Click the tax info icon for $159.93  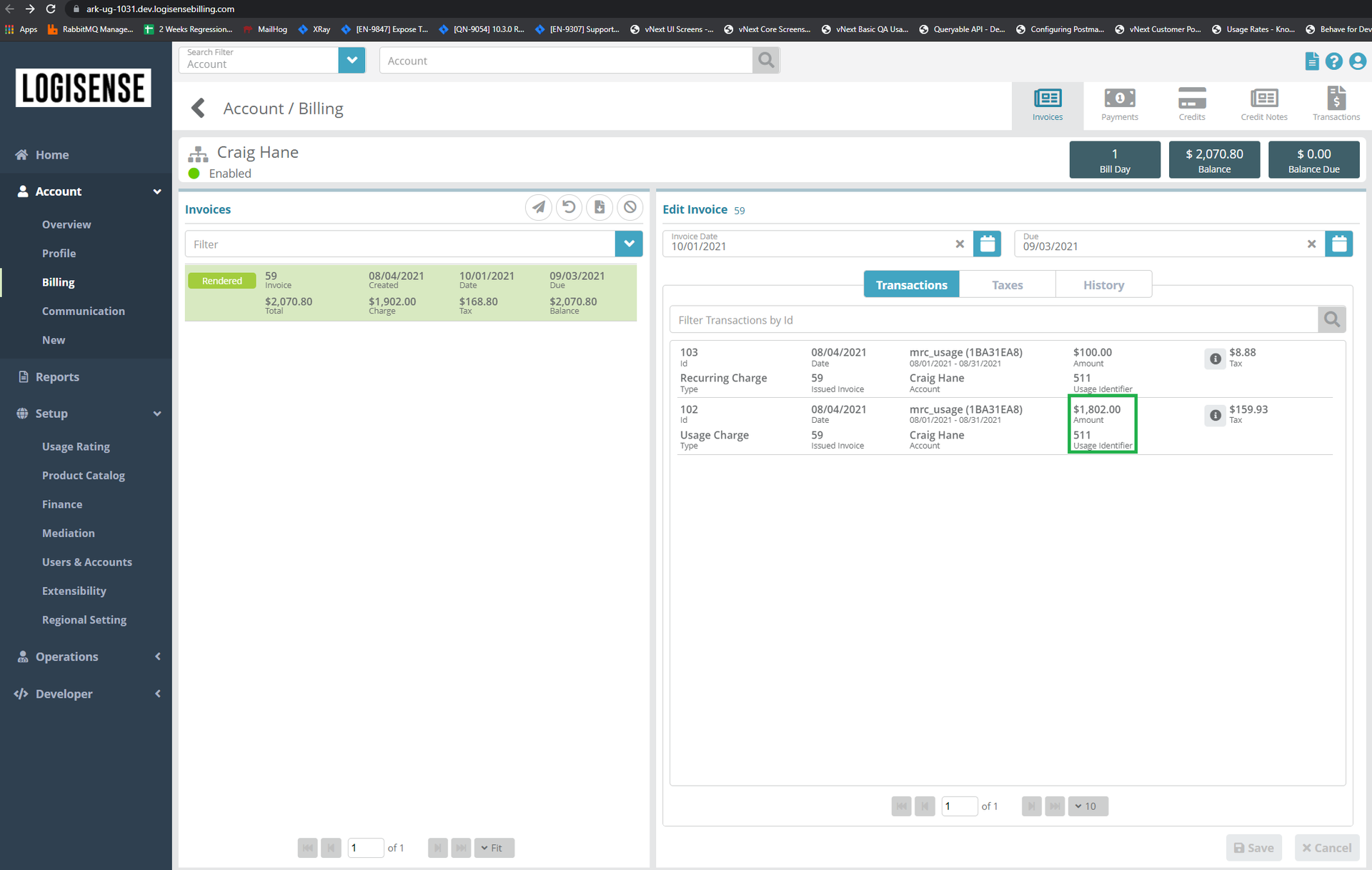click(1215, 415)
